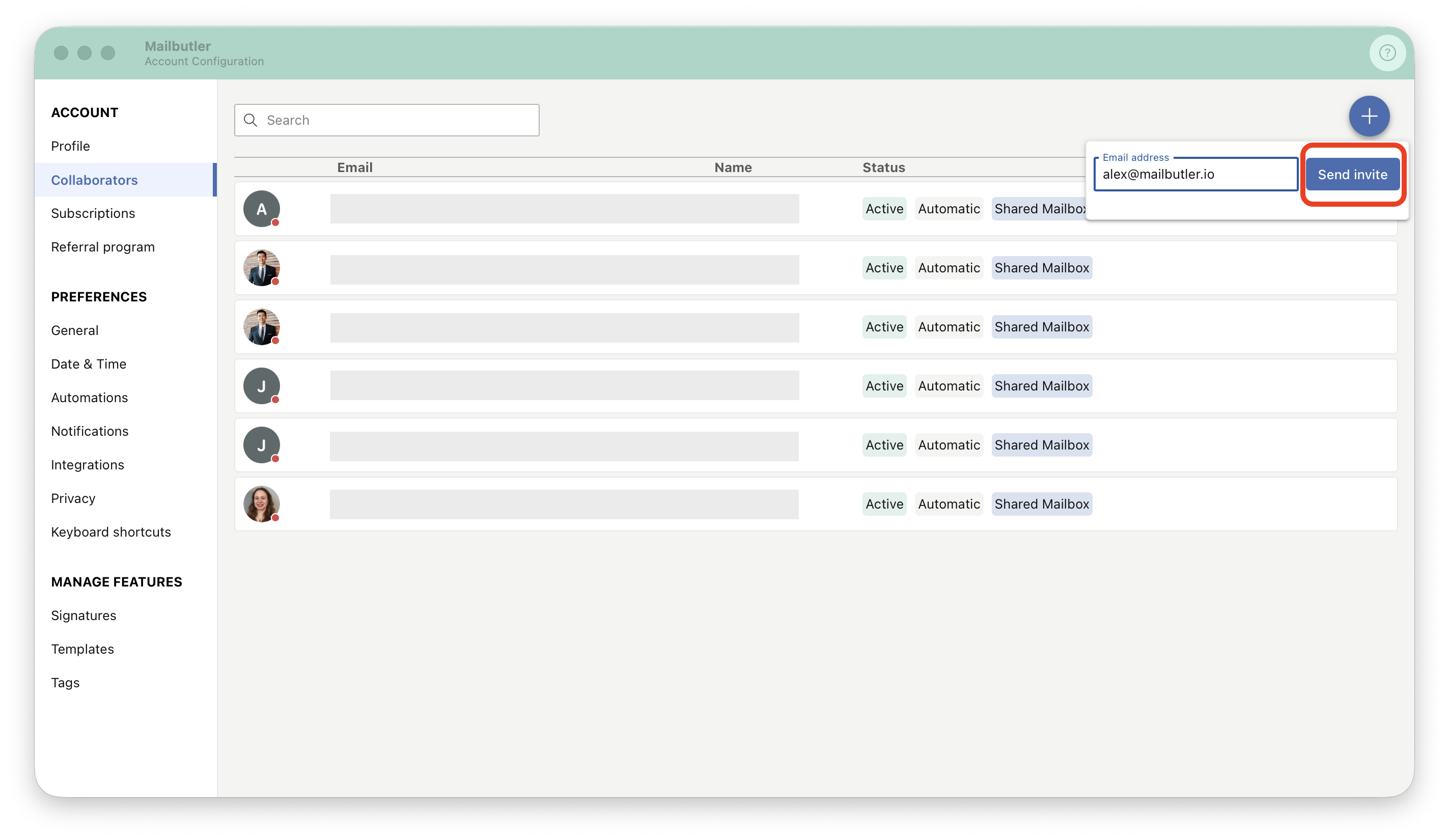Click the Name column header
1449x840 pixels.
pyautogui.click(x=733, y=167)
